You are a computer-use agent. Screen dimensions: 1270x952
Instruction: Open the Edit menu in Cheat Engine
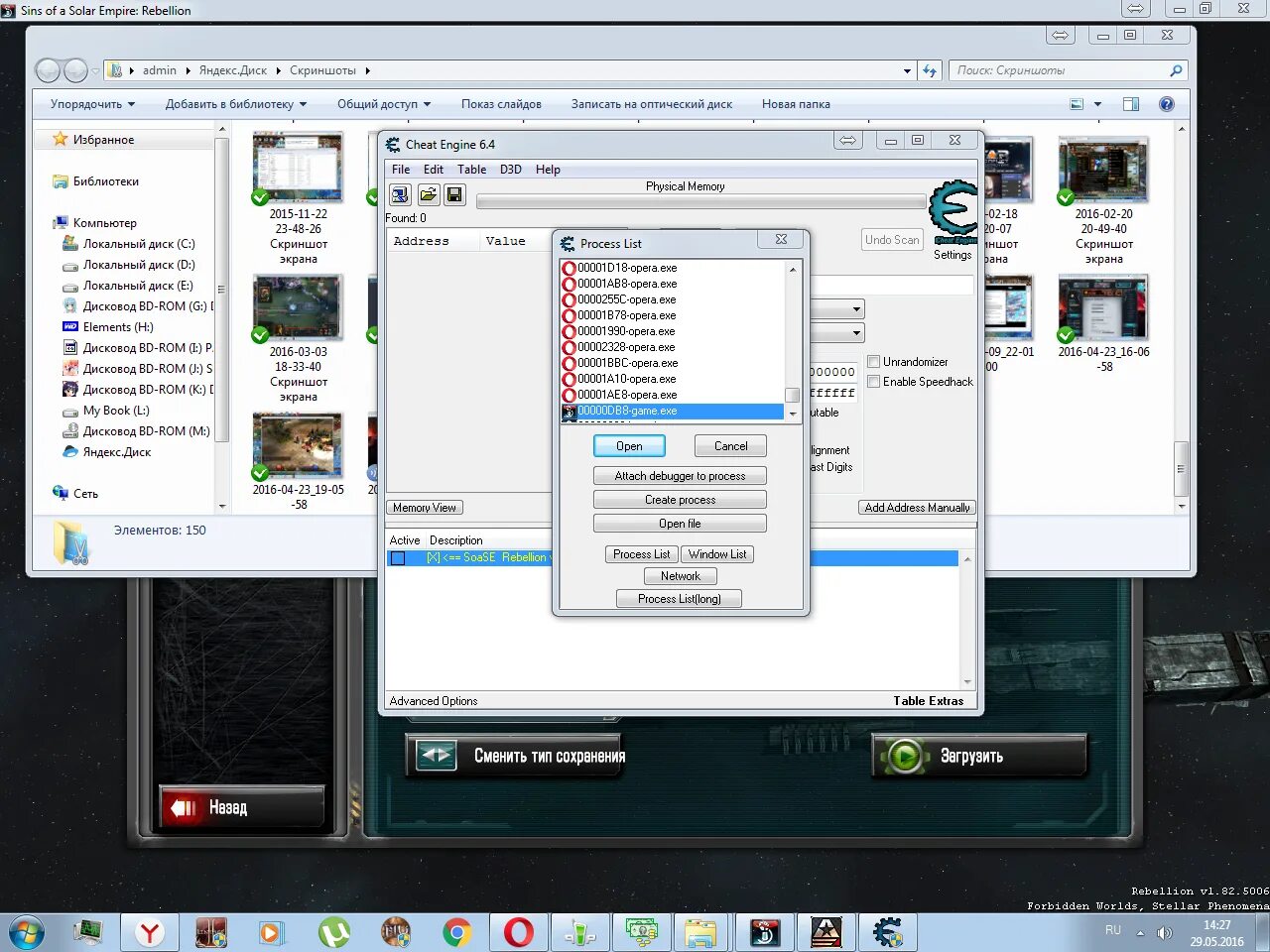coord(434,170)
